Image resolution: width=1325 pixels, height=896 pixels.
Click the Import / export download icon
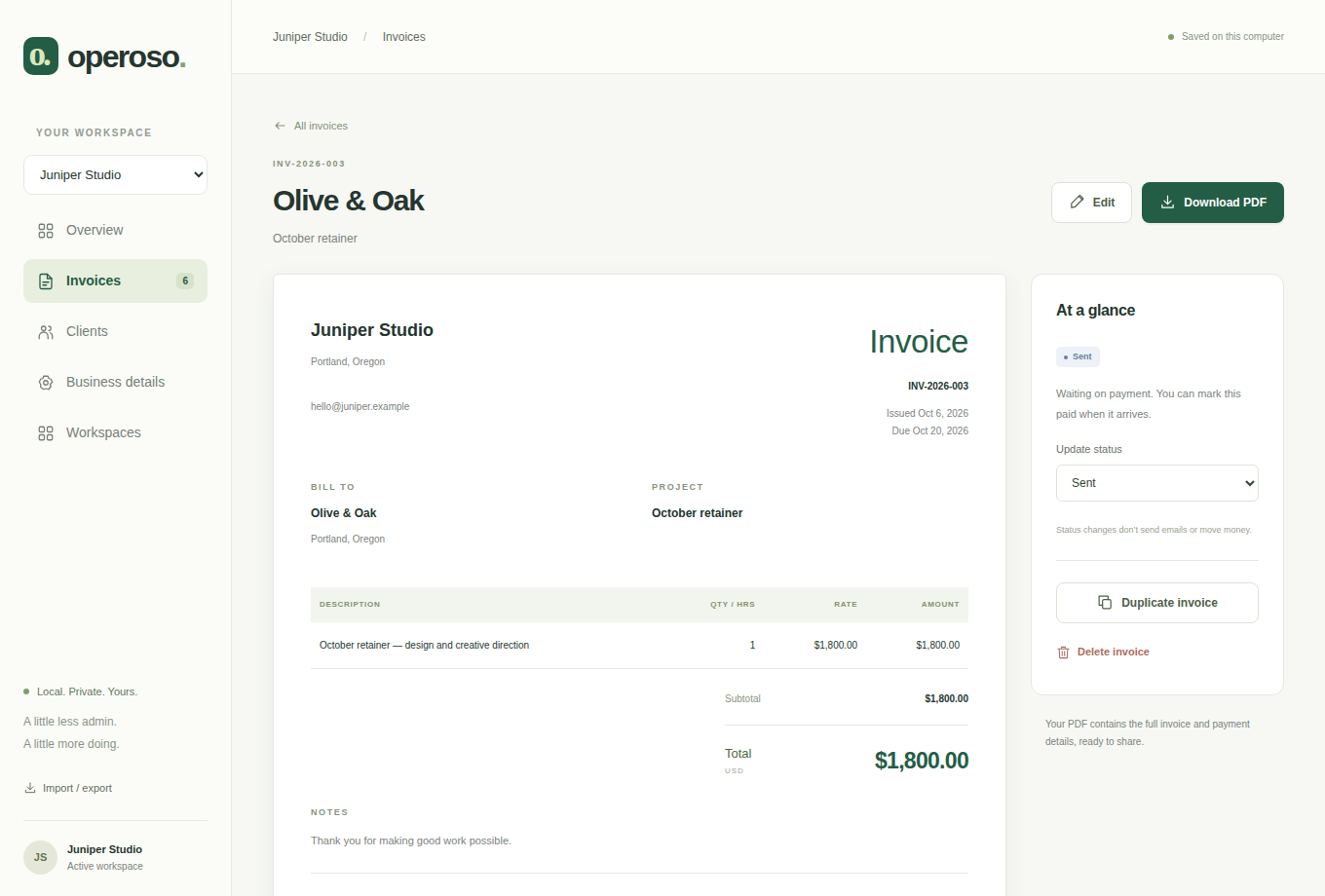point(30,788)
